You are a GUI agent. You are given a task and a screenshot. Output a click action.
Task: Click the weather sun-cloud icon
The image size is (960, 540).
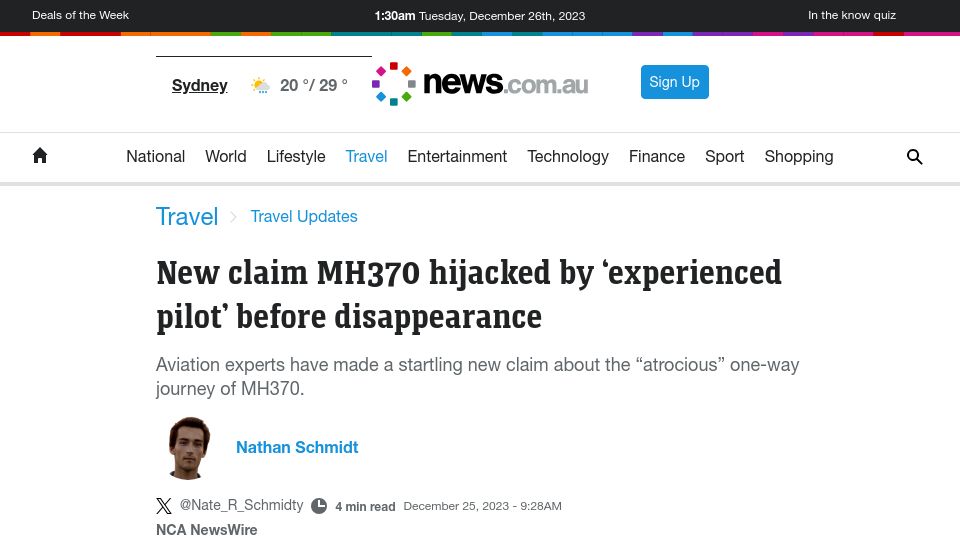click(260, 85)
